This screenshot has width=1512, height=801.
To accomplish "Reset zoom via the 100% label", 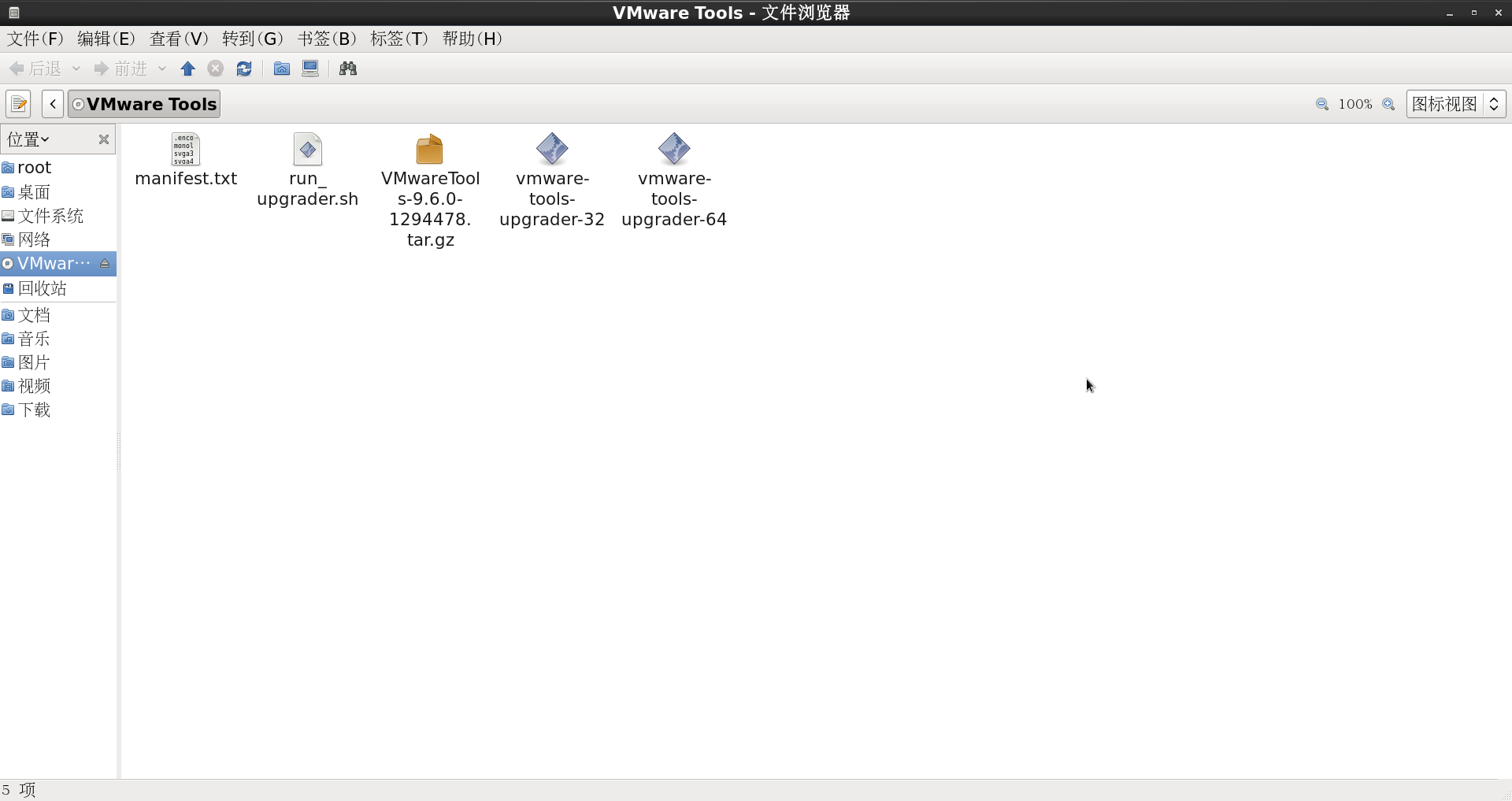I will click(x=1355, y=104).
